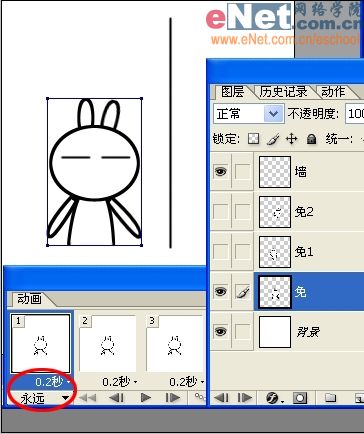Select the 兔2 layer thumbnail

pos(275,212)
